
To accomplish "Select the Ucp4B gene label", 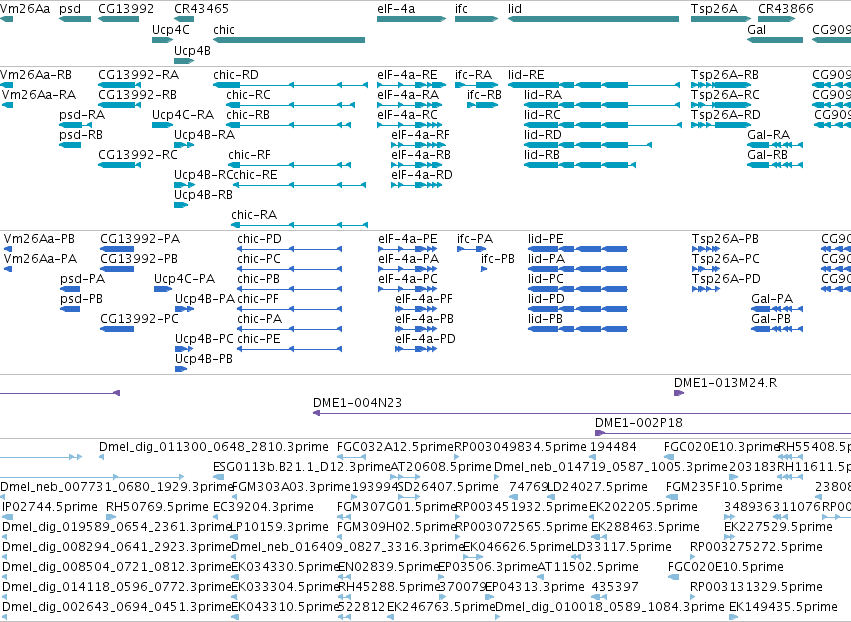I will coord(192,50).
